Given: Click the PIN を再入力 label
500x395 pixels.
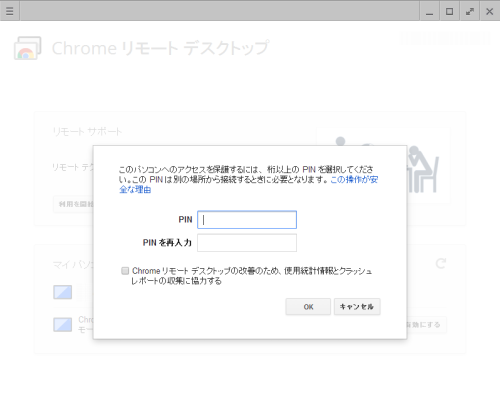Looking at the screenshot, I should pos(167,243).
